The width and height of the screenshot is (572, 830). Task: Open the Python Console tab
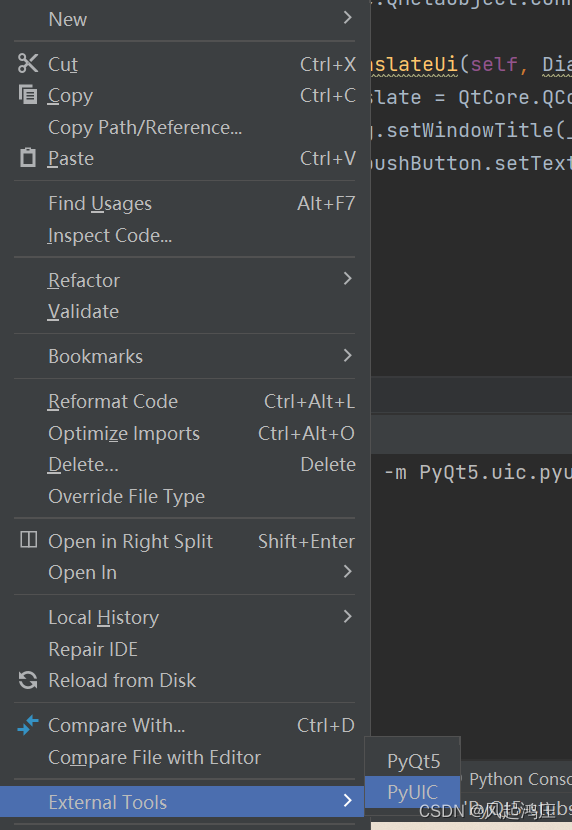click(520, 779)
